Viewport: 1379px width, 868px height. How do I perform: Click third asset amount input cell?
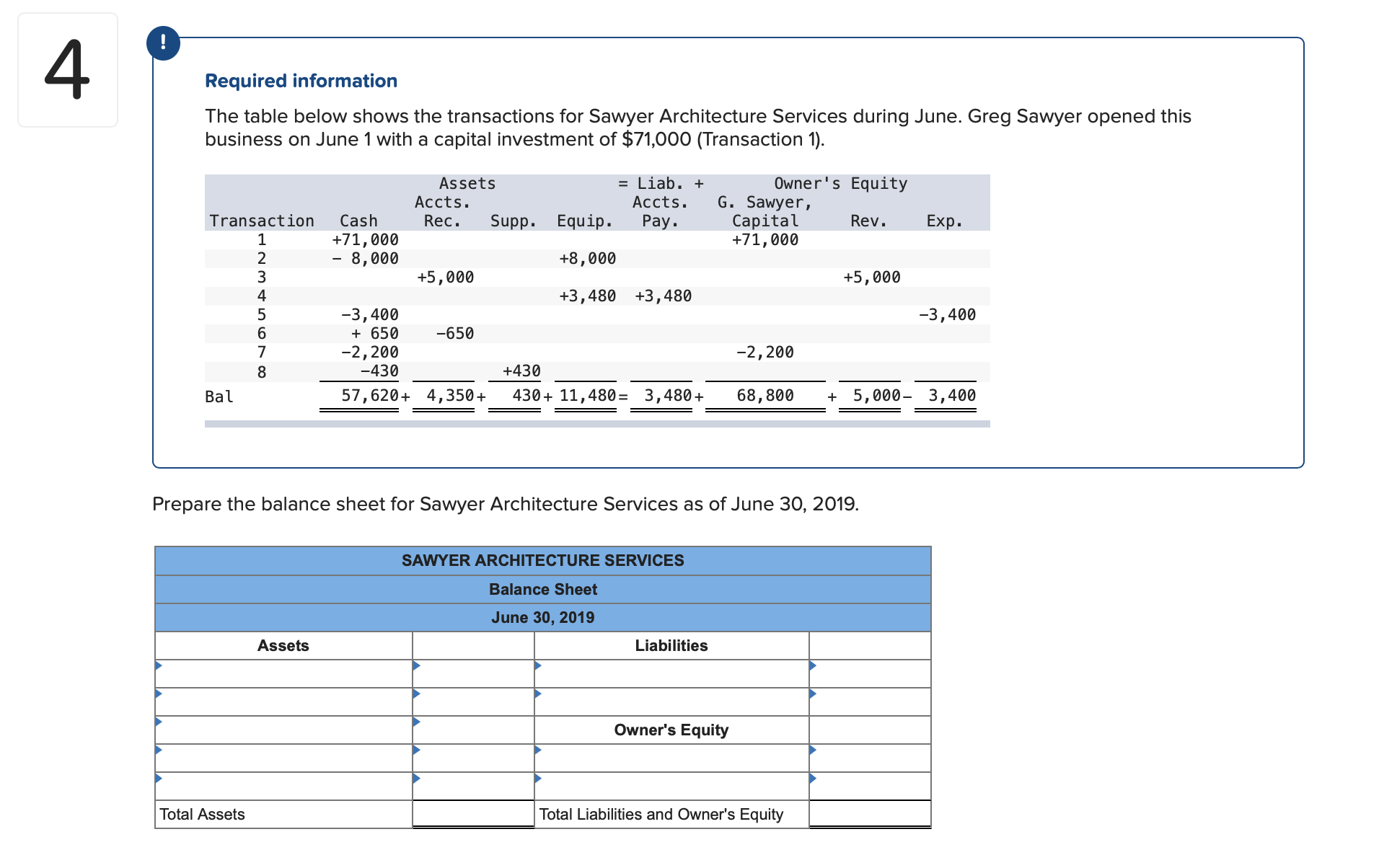pyautogui.click(x=473, y=730)
